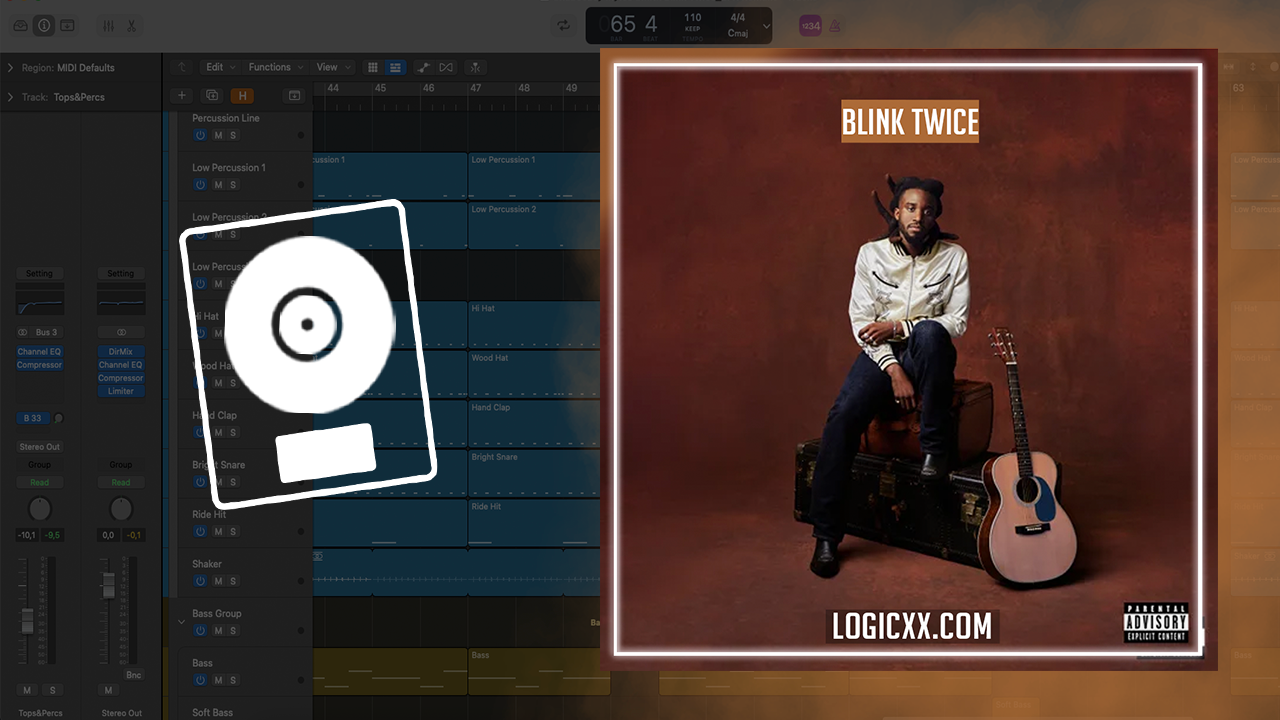This screenshot has height=720, width=1280.
Task: Mute the Bass Group track
Action: click(x=218, y=631)
